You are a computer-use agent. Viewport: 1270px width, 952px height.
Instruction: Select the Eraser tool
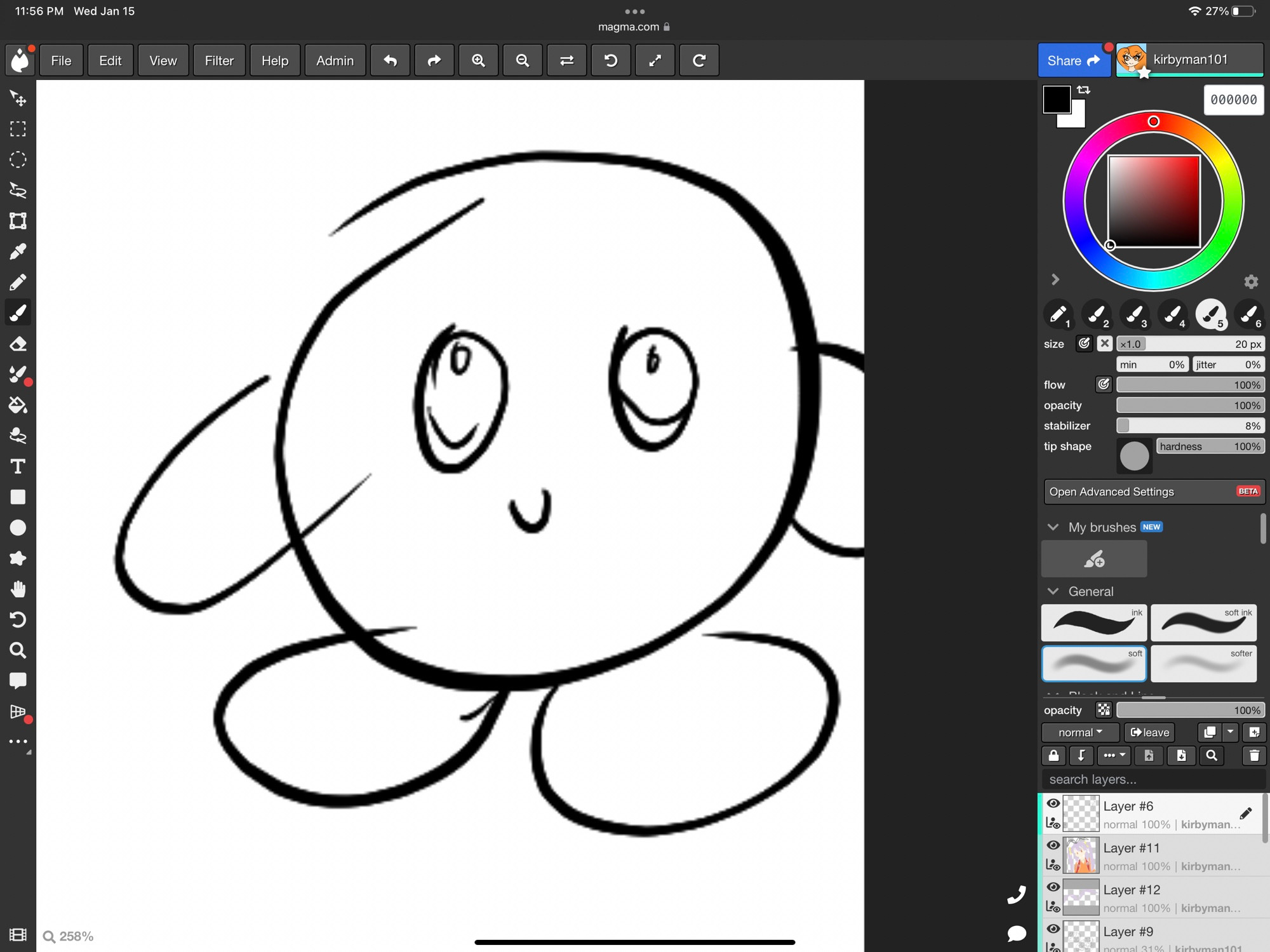coord(18,344)
